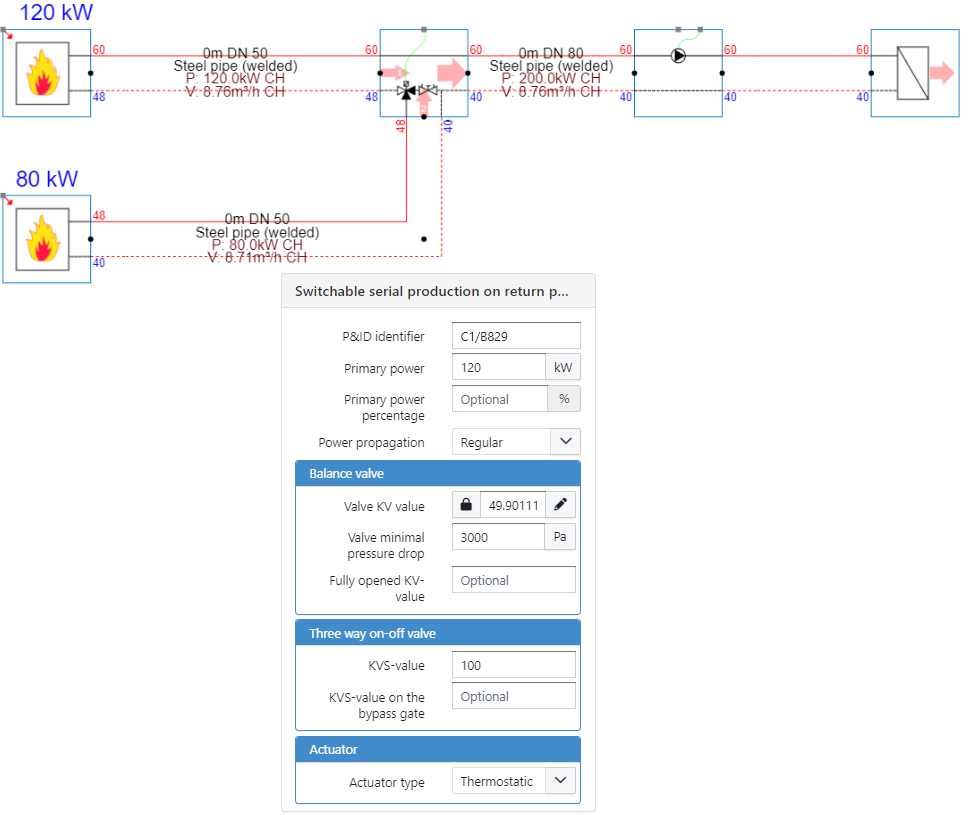Select the heat consumer block on right
This screenshot has height=815, width=969.
coord(912,73)
